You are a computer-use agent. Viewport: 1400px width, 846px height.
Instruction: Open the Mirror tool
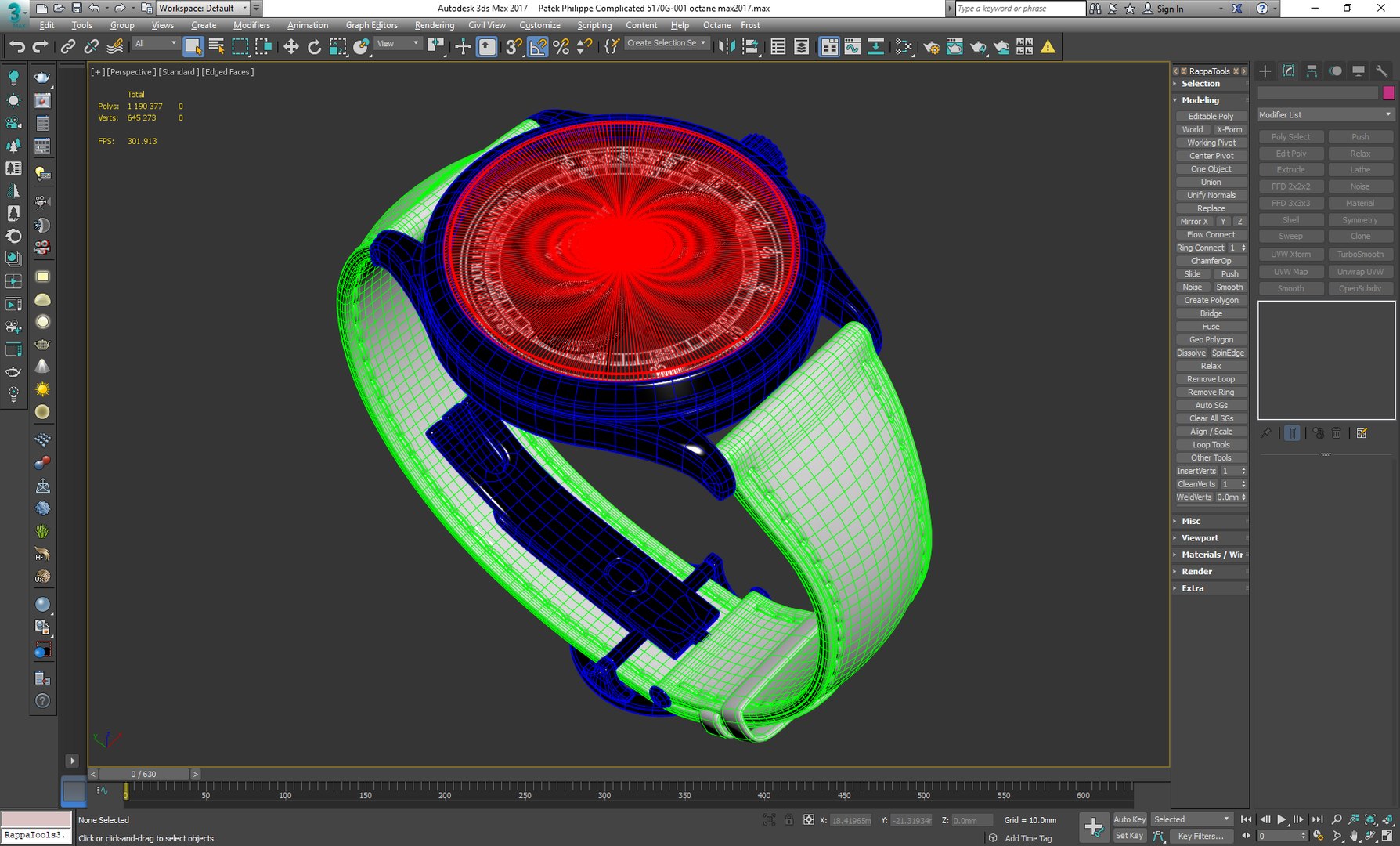[x=727, y=47]
